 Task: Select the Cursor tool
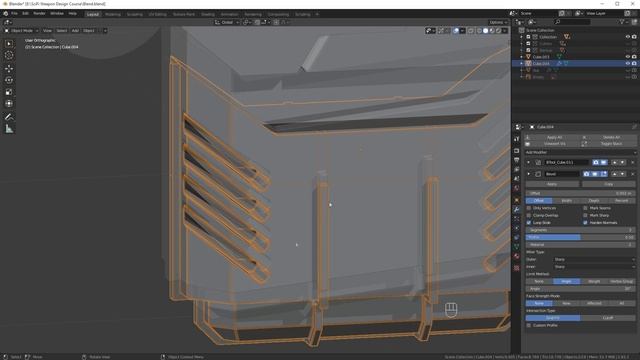(x=9, y=56)
